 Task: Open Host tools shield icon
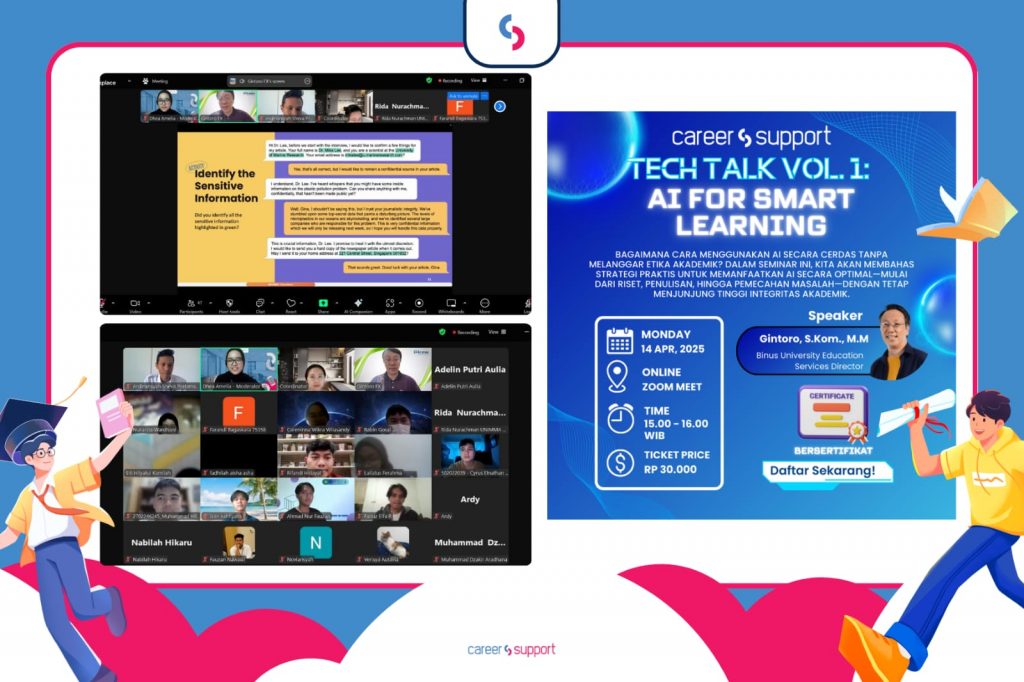(x=229, y=303)
